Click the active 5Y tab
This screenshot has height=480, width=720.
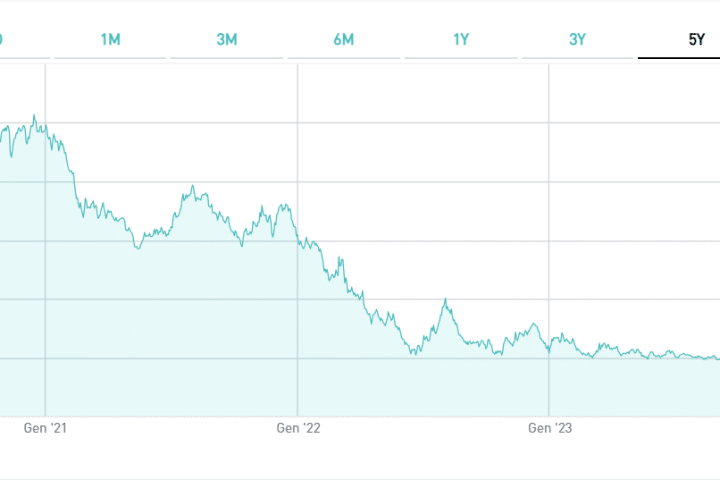click(694, 39)
